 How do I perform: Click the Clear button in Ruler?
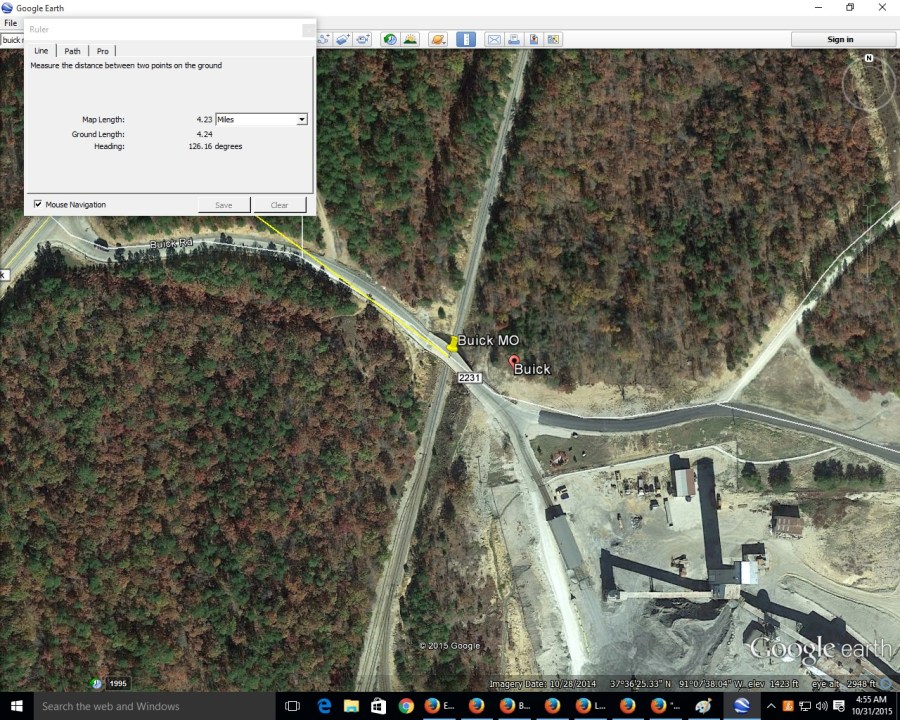click(279, 205)
